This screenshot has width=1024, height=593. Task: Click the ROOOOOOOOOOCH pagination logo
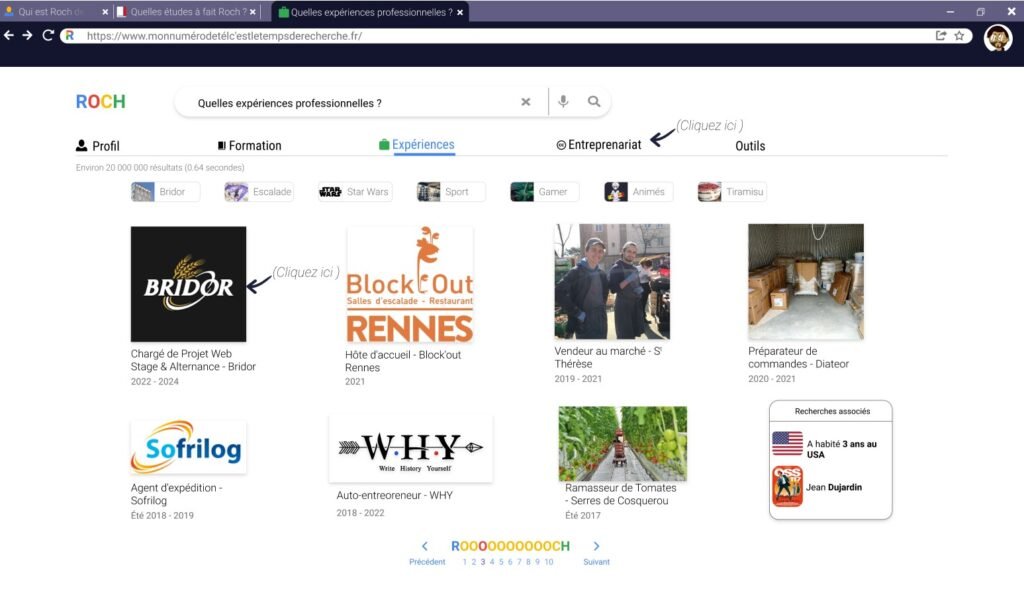pyautogui.click(x=511, y=546)
